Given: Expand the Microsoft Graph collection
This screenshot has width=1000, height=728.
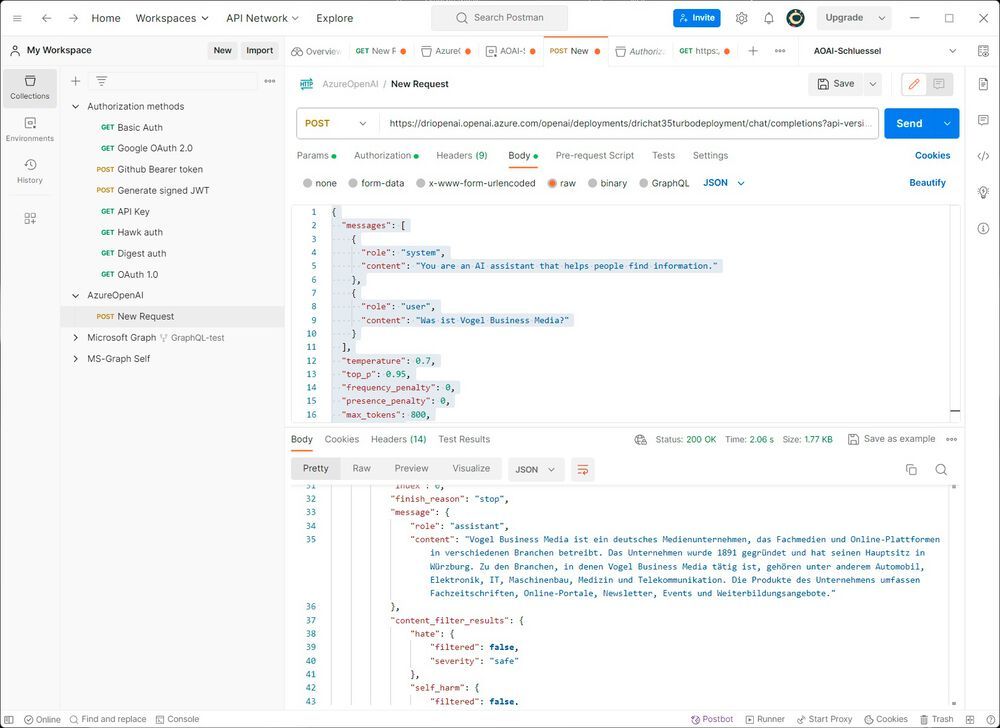Looking at the screenshot, I should click(x=75, y=338).
